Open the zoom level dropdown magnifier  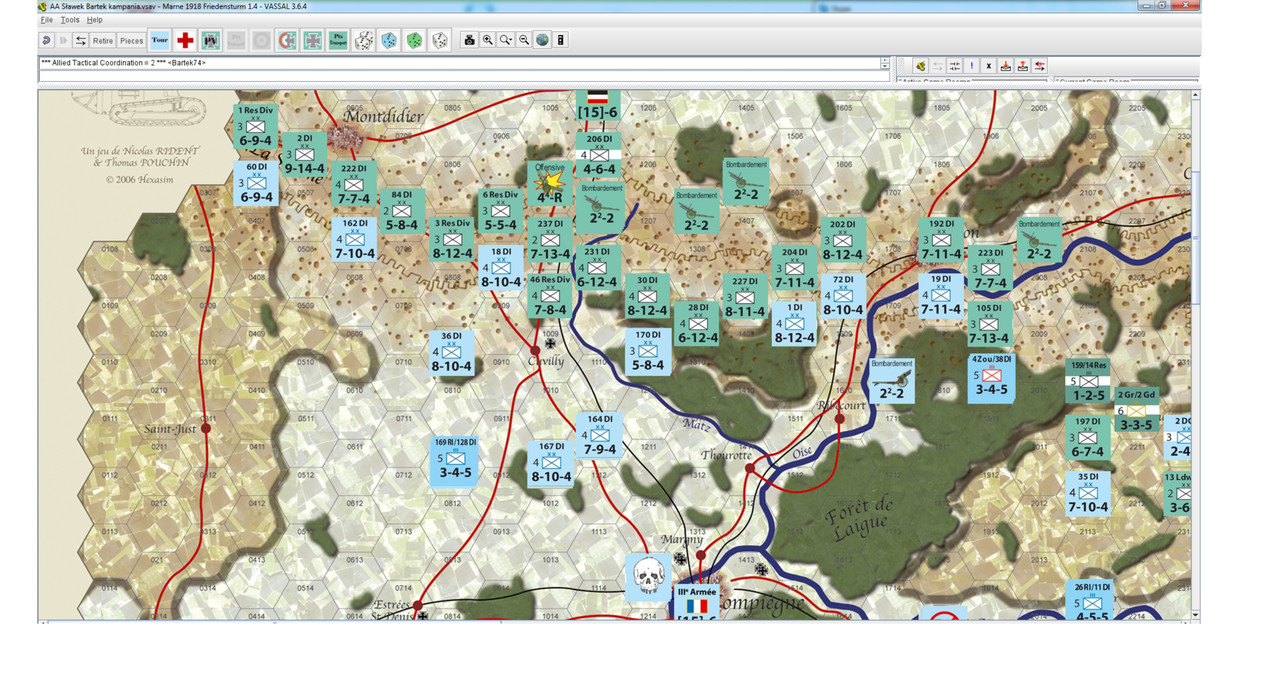pyautogui.click(x=506, y=40)
